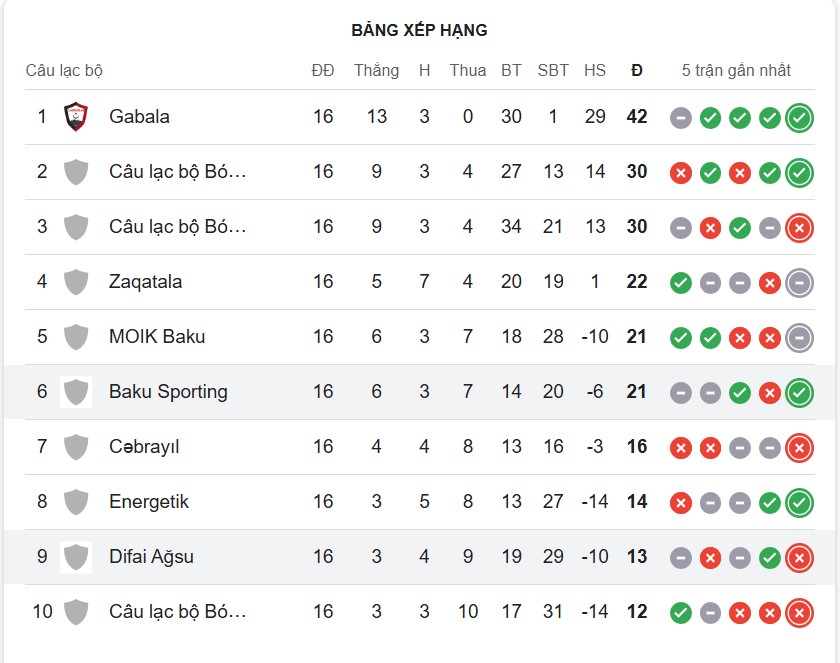Click Difai Ağsu's club shield

pos(74,557)
